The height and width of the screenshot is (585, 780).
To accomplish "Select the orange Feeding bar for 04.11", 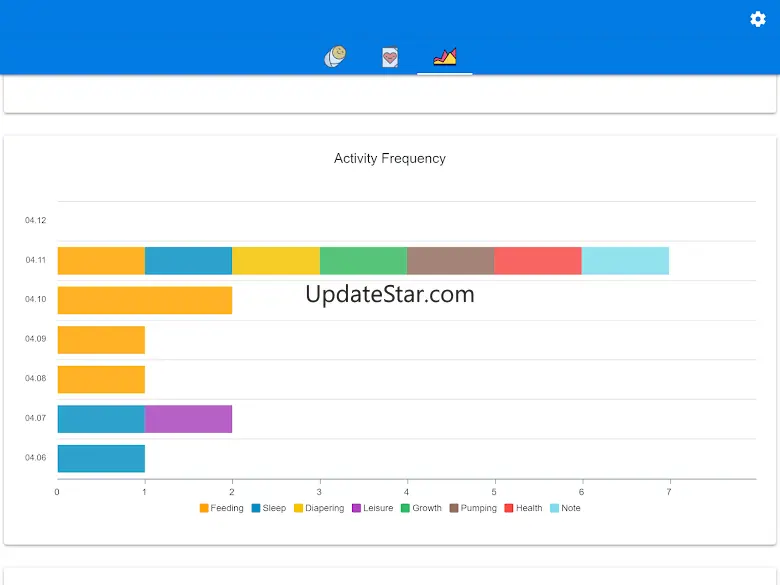I will [101, 261].
